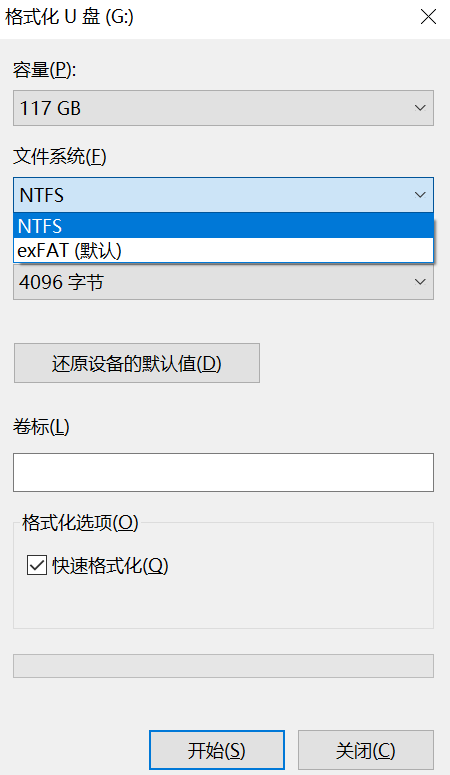450x775 pixels.
Task: Click the 关闭(C) button
Action: (366, 750)
